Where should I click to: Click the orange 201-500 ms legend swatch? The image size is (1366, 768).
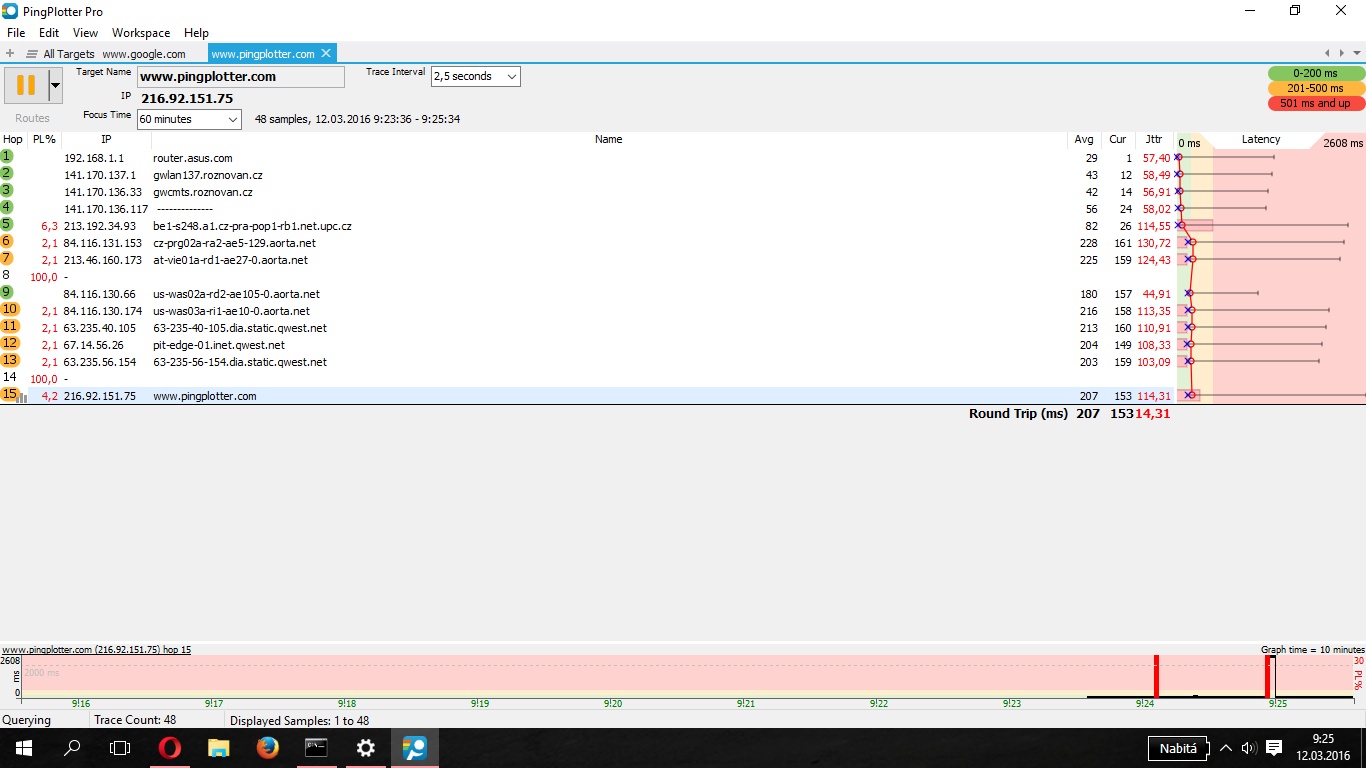pyautogui.click(x=1315, y=88)
